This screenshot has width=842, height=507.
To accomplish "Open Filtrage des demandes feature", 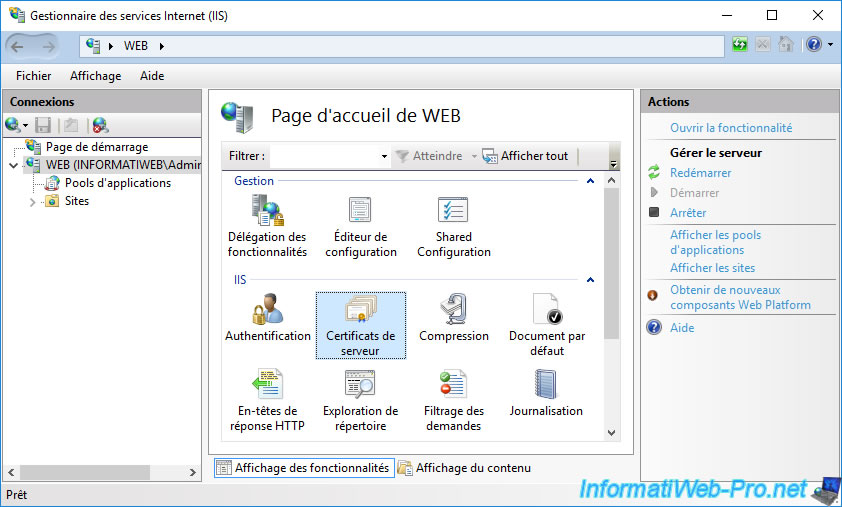I will click(454, 400).
